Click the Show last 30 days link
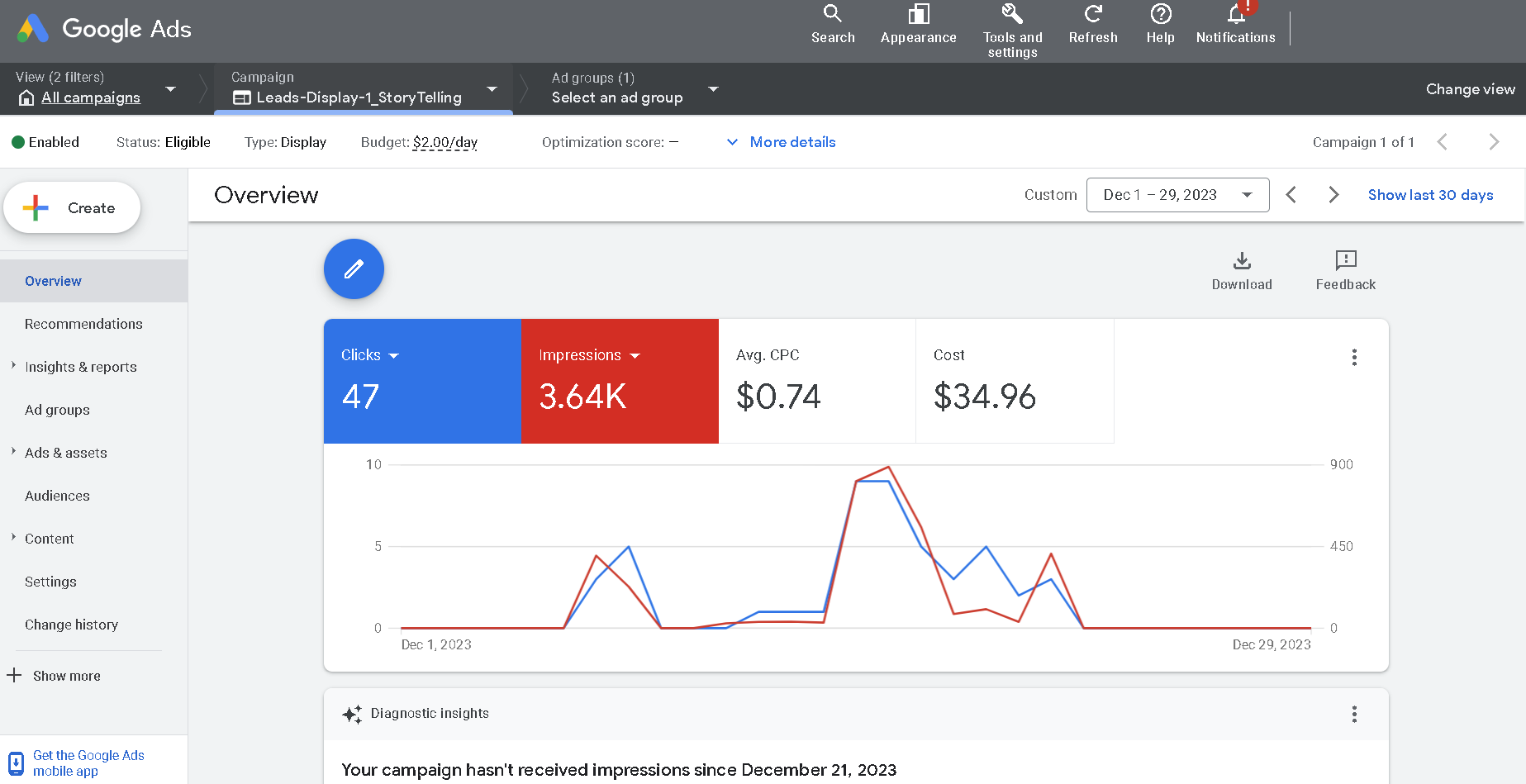 click(x=1430, y=195)
